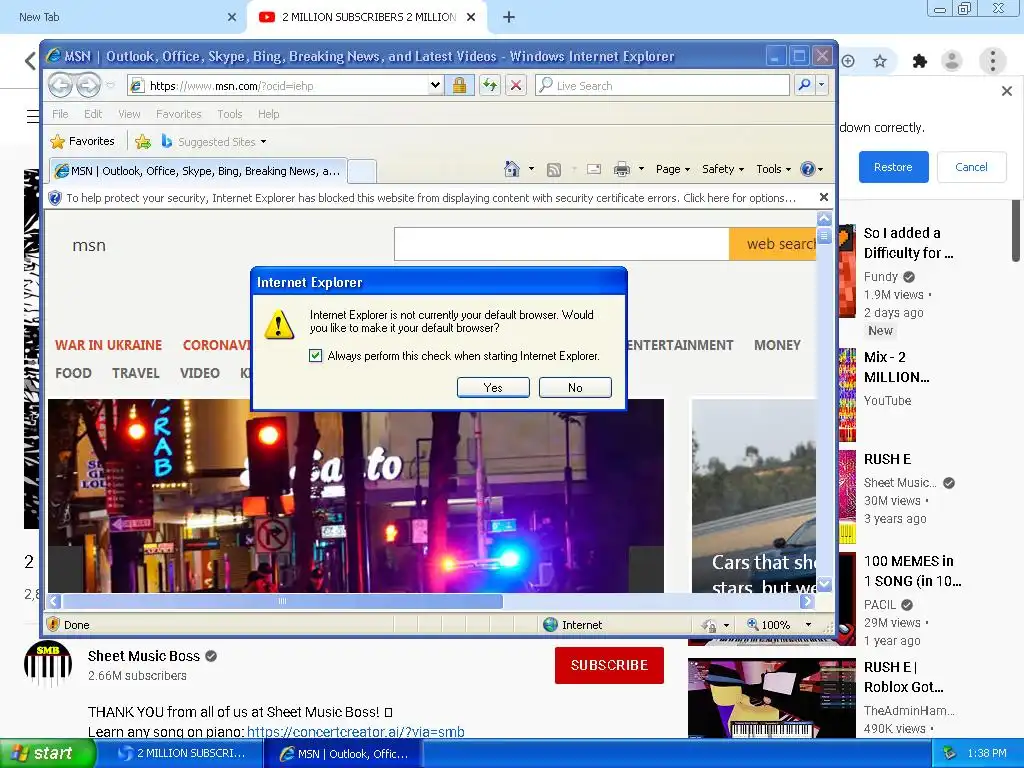Click the red Stop loading icon
The width and height of the screenshot is (1024, 768).
[x=516, y=86]
